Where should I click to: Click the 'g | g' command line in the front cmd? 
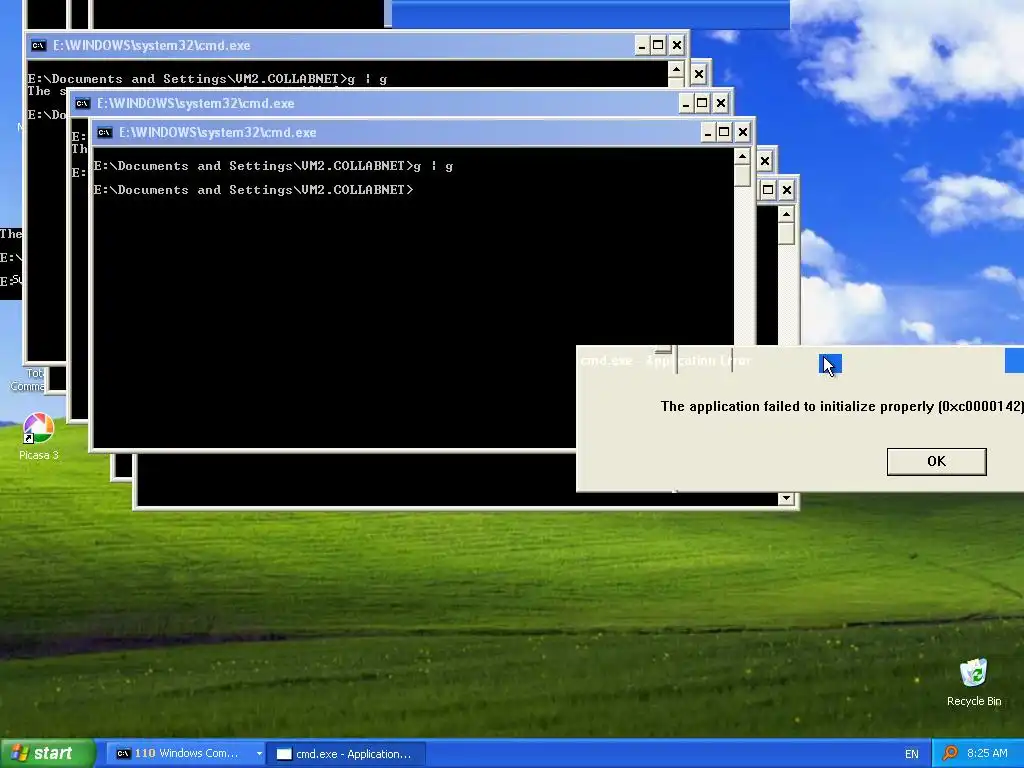pyautogui.click(x=273, y=166)
